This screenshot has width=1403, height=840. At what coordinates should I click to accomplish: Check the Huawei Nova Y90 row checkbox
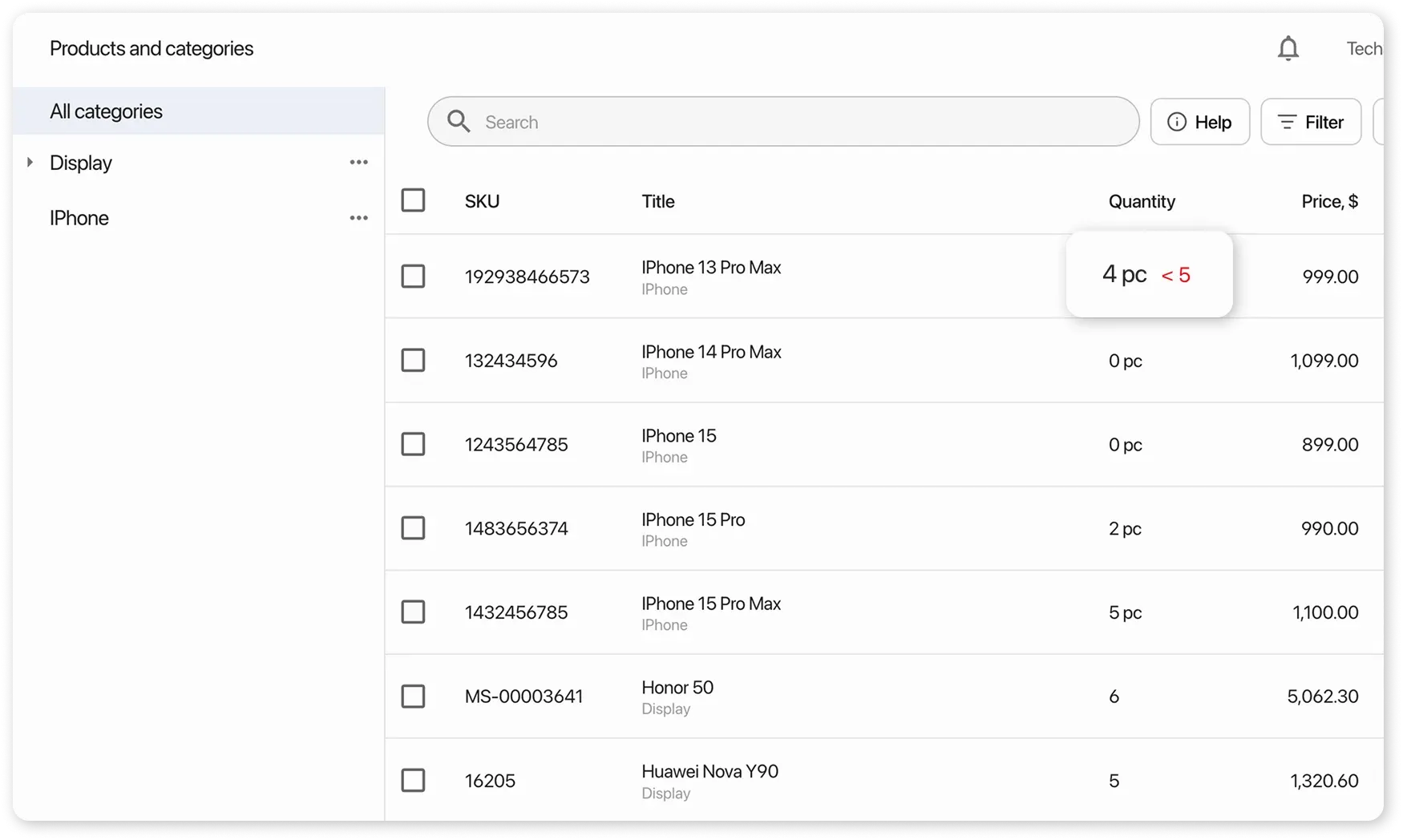point(413,779)
